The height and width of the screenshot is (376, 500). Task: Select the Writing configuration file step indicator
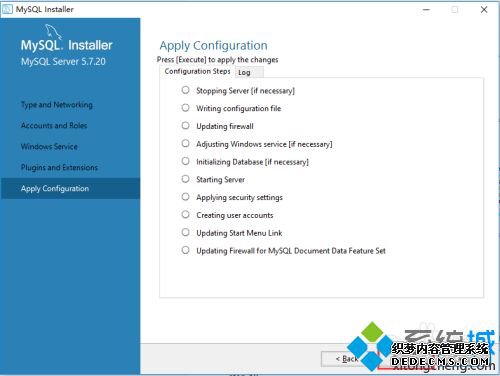185,108
